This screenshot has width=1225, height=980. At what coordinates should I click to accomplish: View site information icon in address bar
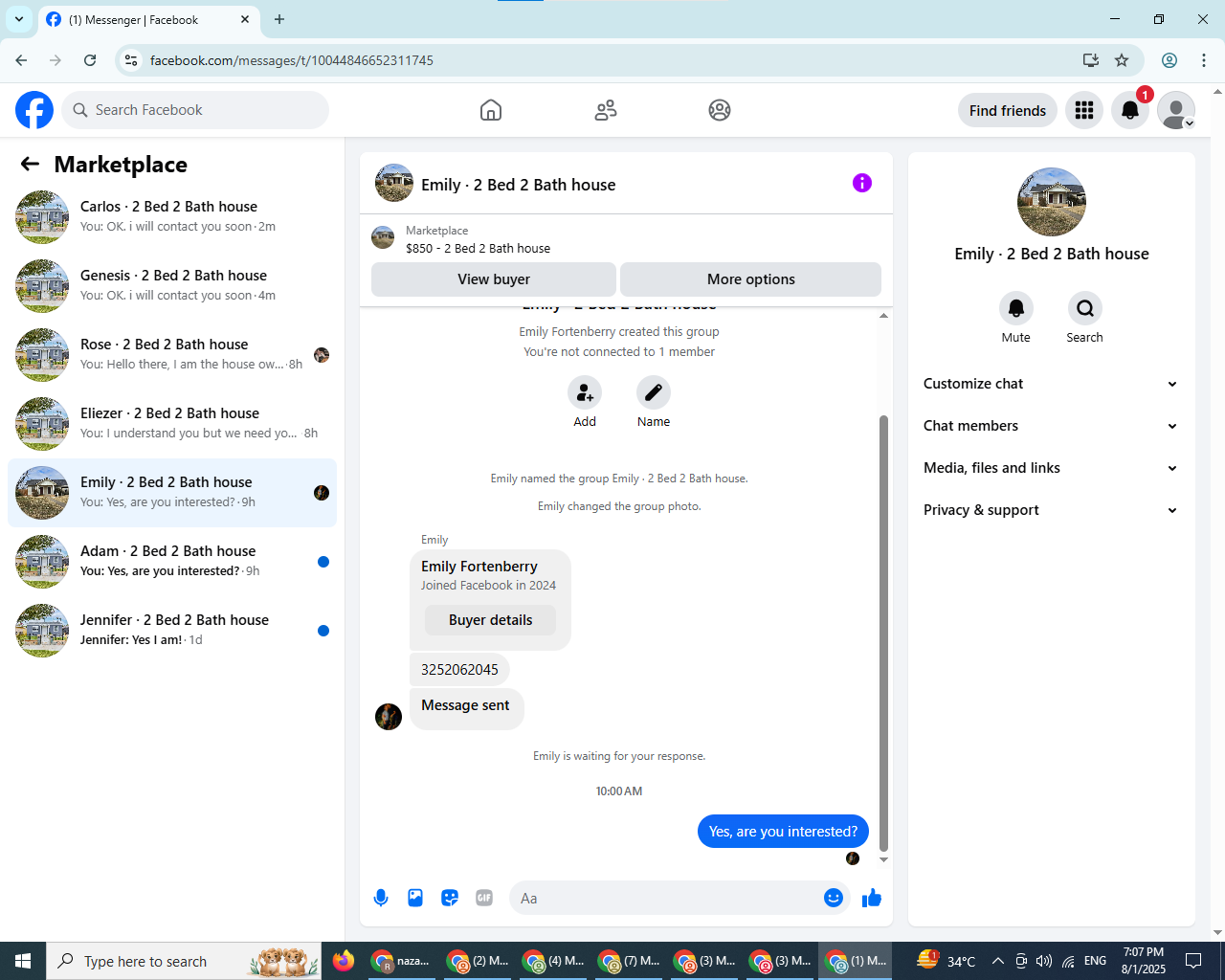point(131,60)
